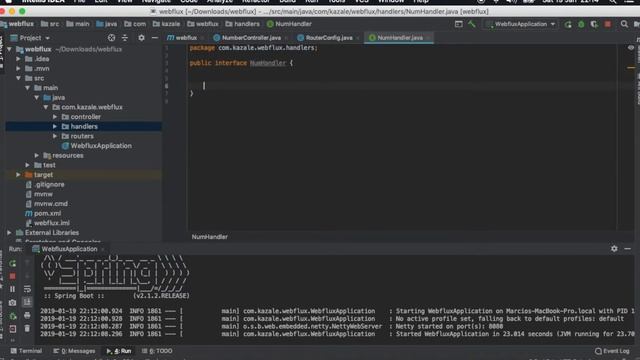
Task: Open Project panel settings gear
Action: point(141,38)
